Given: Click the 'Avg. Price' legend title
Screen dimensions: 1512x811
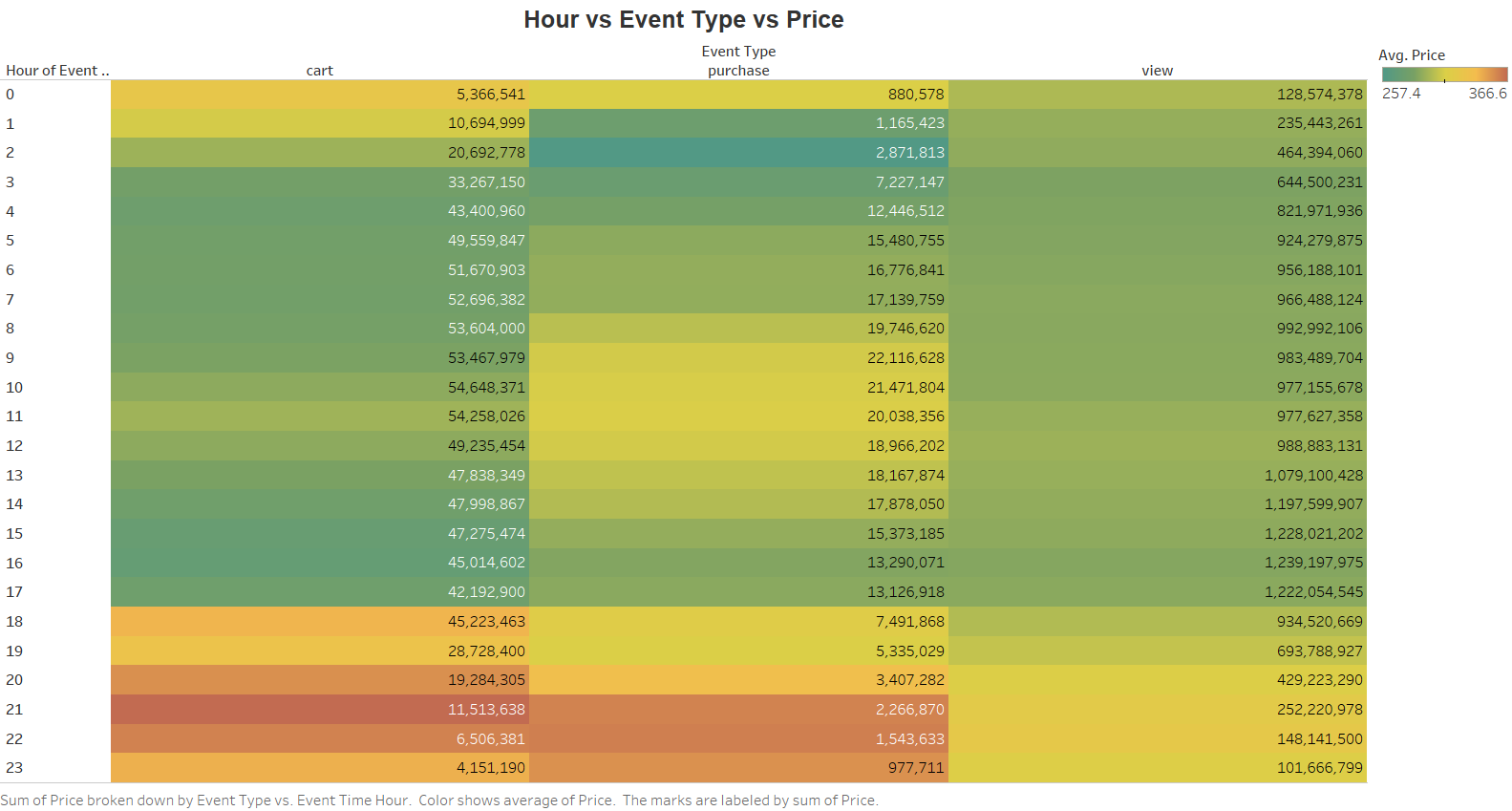Looking at the screenshot, I should click(1412, 55).
